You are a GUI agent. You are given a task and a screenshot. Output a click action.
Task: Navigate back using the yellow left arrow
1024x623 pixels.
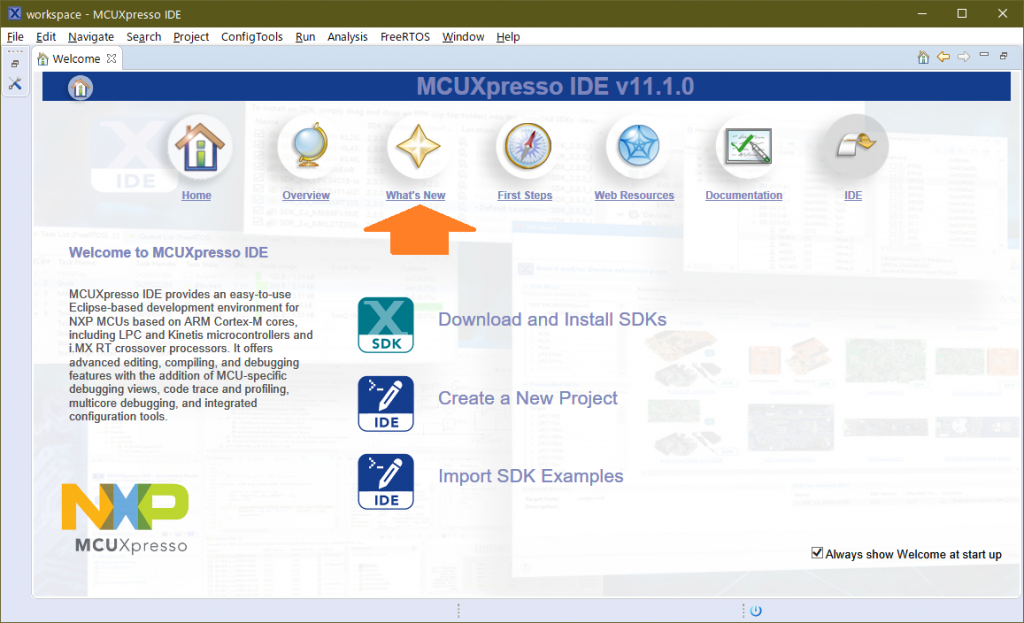coord(943,57)
